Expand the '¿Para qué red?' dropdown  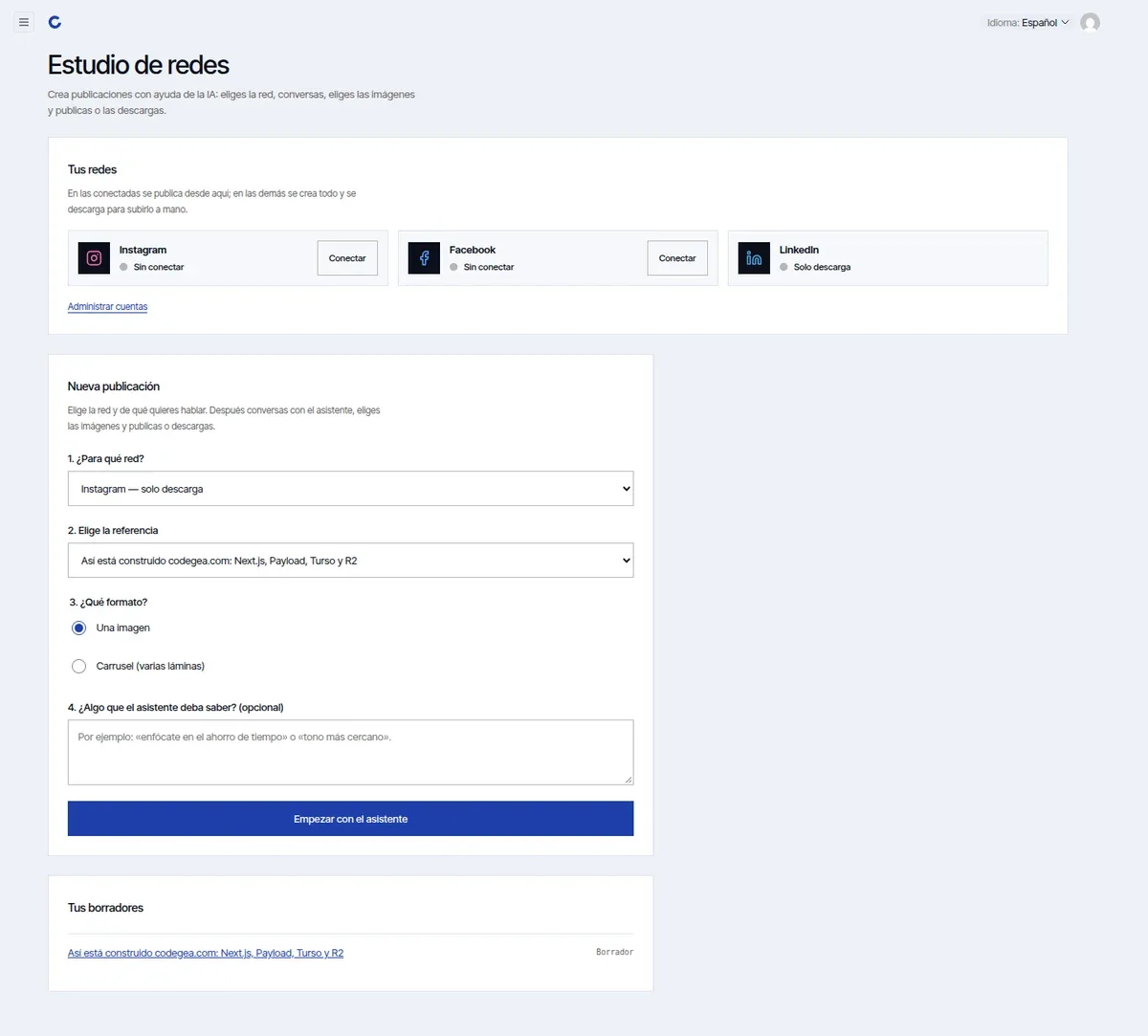(350, 489)
